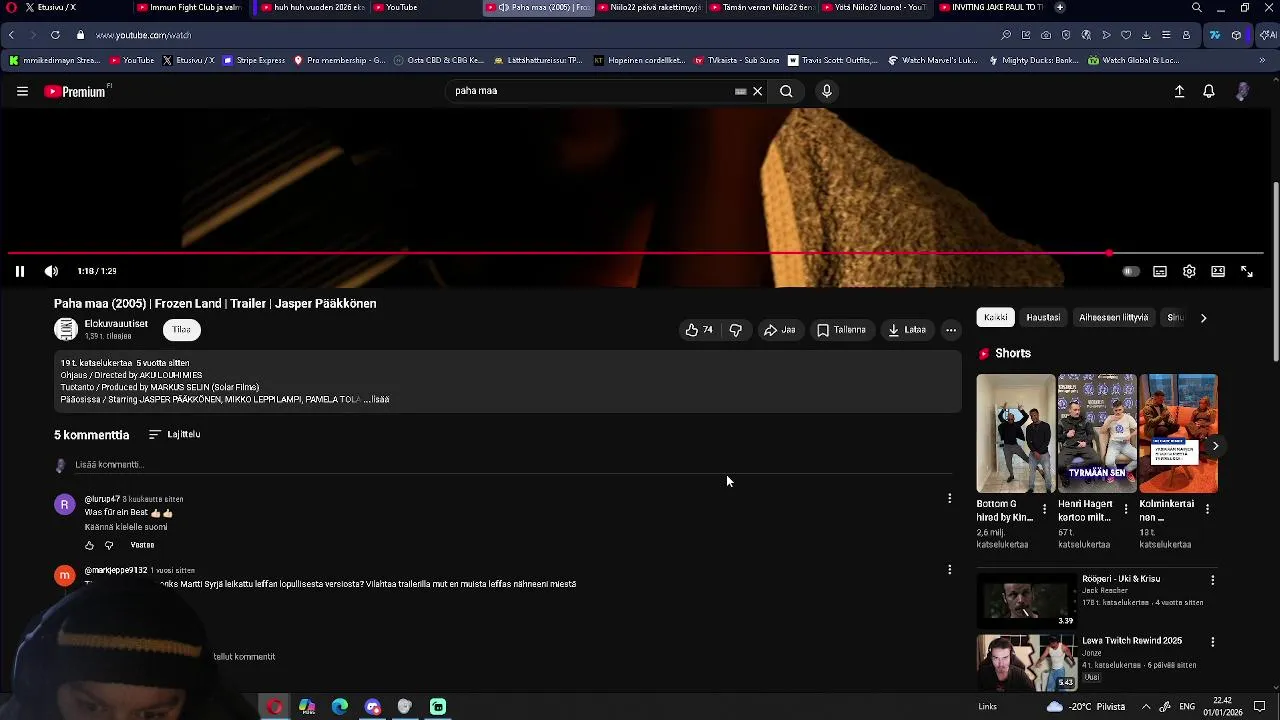The image size is (1280, 720).
Task: Reply to @lurup47 with Vastaa
Action: tap(142, 545)
